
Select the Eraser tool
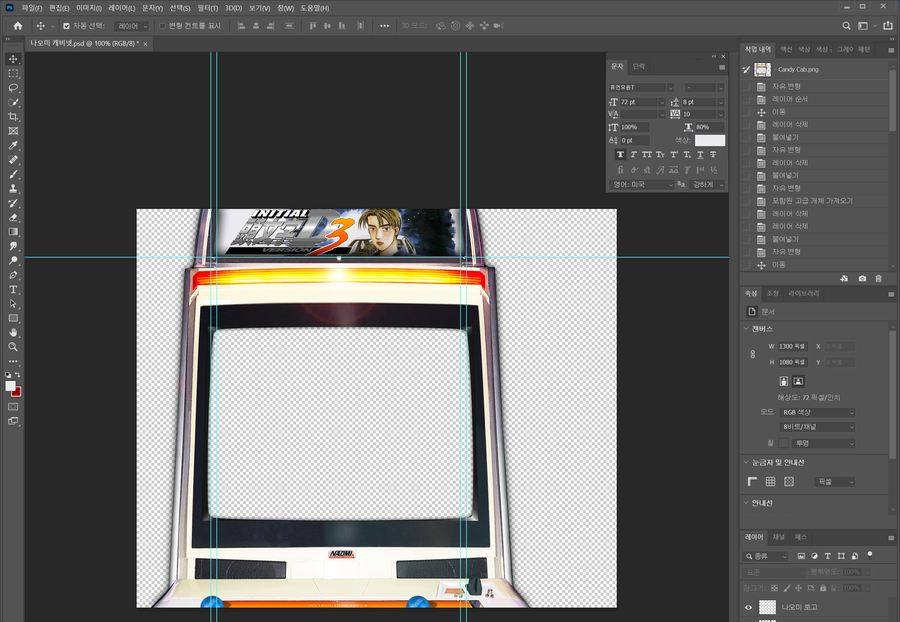[x=13, y=217]
